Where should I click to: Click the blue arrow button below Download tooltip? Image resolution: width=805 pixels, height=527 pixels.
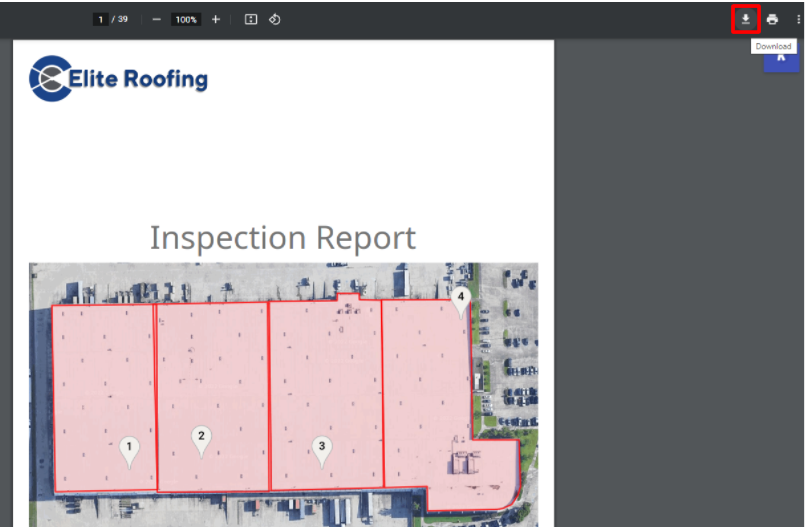click(x=781, y=61)
